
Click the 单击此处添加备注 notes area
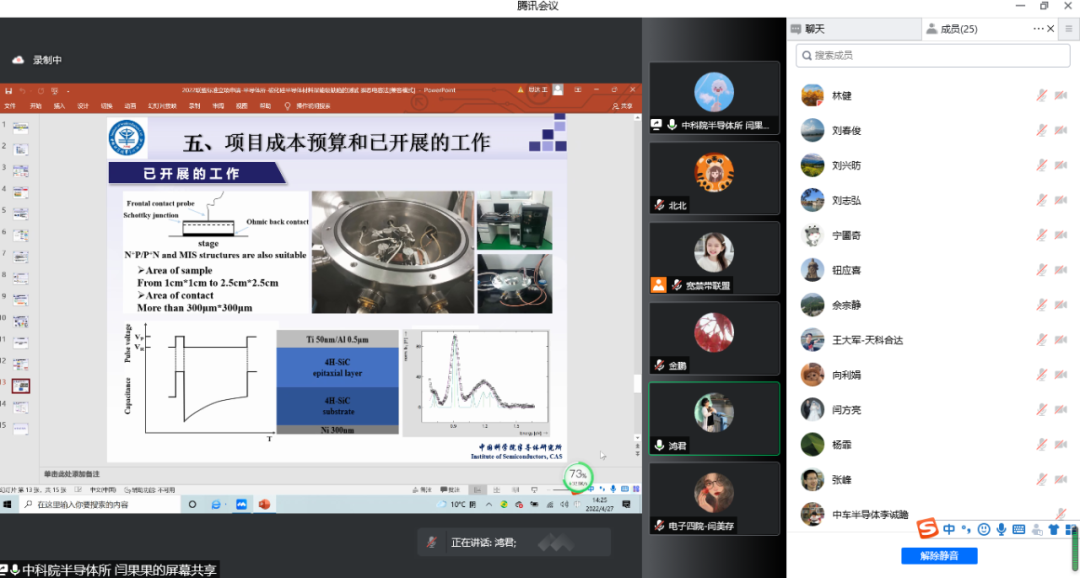72,474
